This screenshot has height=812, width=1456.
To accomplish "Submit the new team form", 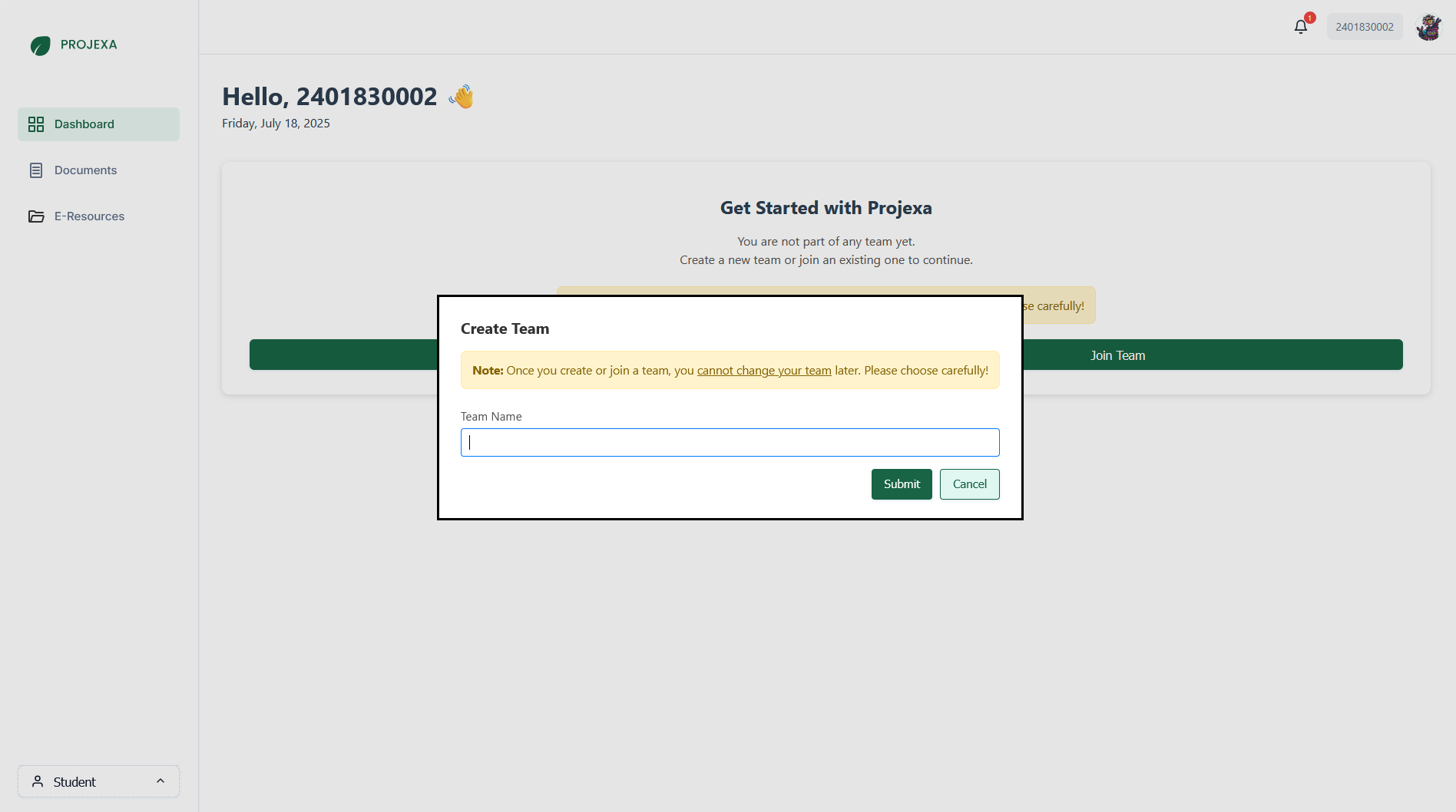I will pos(901,484).
